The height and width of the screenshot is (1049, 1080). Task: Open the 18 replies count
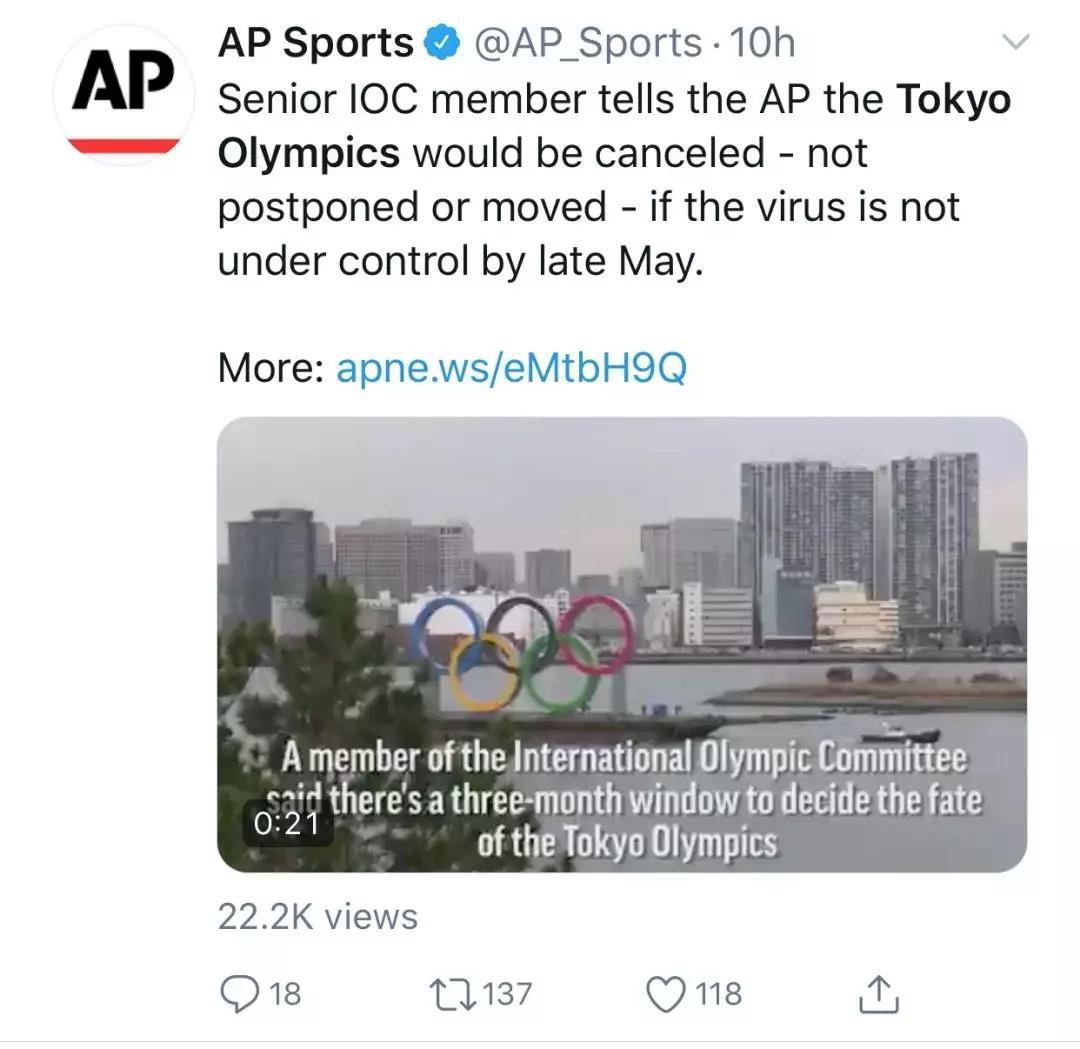(x=285, y=993)
